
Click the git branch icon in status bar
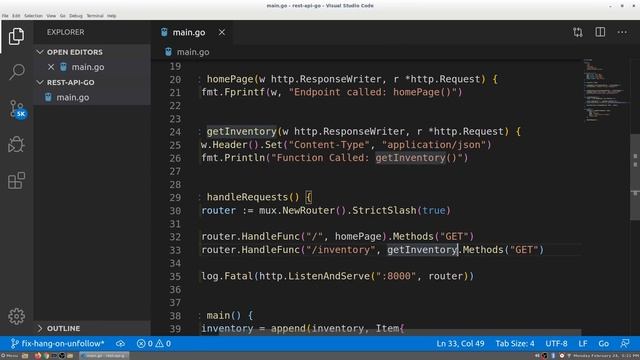point(14,343)
